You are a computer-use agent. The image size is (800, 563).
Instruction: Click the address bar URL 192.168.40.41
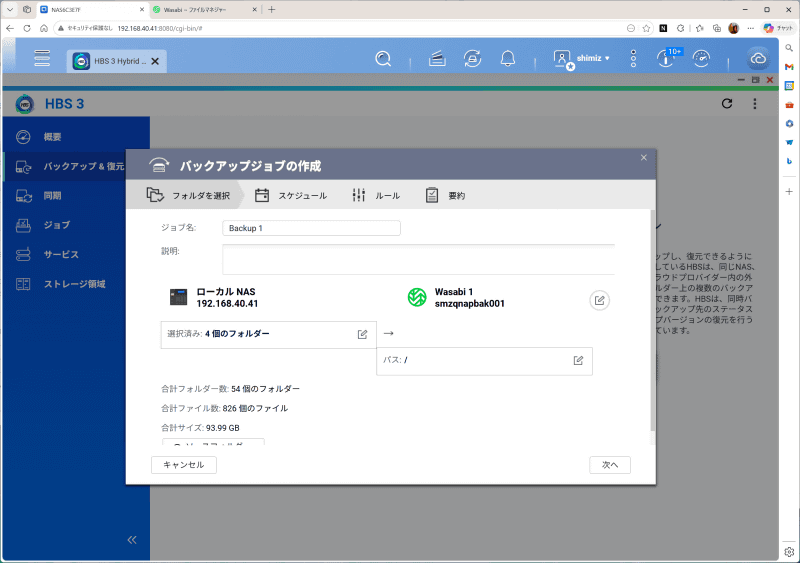pyautogui.click(x=160, y=29)
